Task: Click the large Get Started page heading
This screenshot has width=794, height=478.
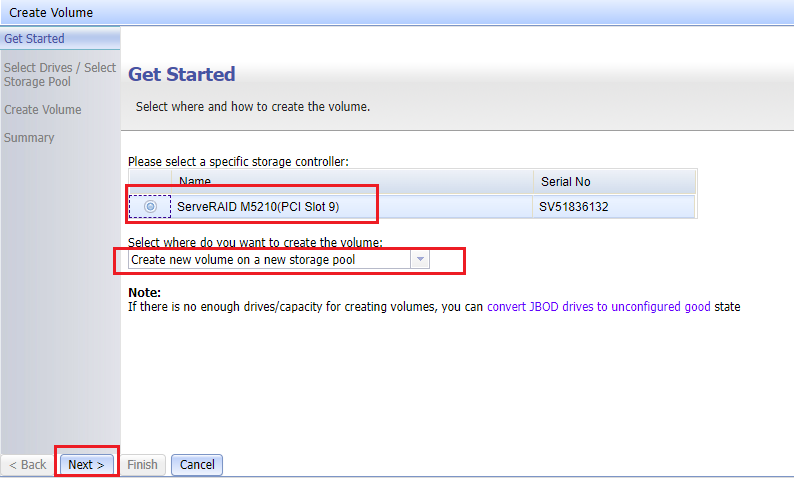Action: tap(182, 75)
